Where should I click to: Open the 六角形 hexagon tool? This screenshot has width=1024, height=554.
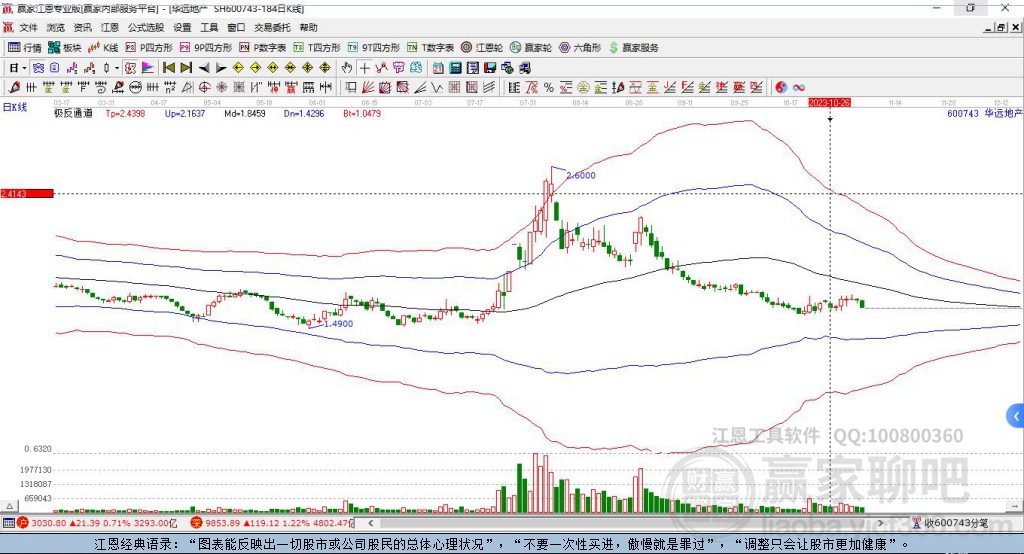580,48
